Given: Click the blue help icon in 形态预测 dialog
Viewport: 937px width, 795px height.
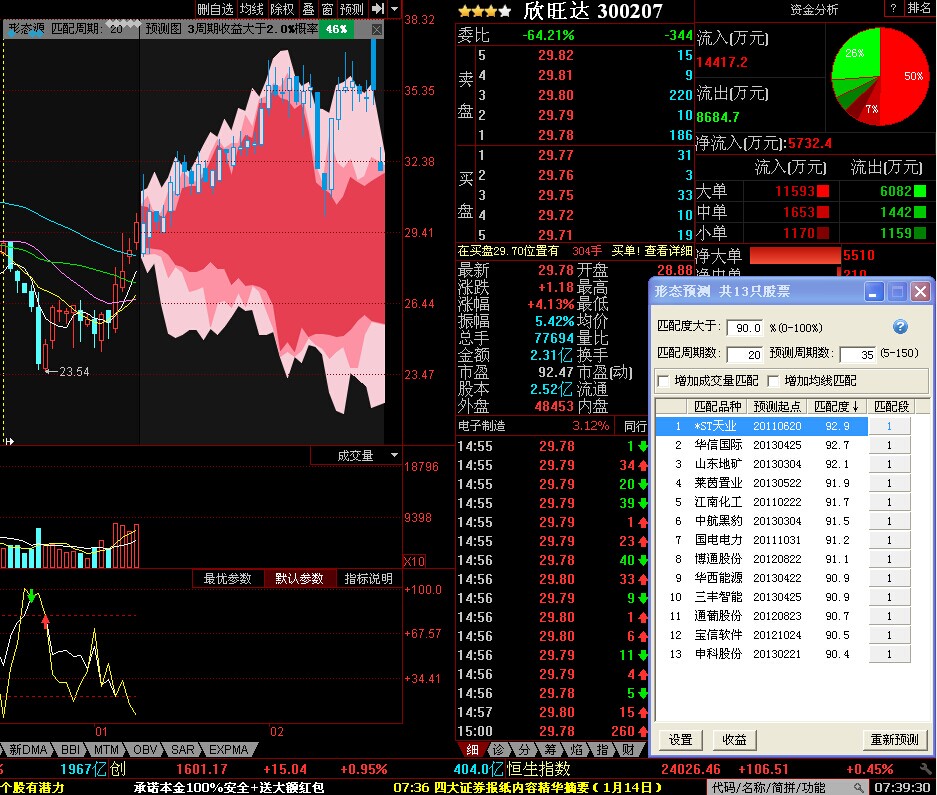Looking at the screenshot, I should pyautogui.click(x=900, y=326).
